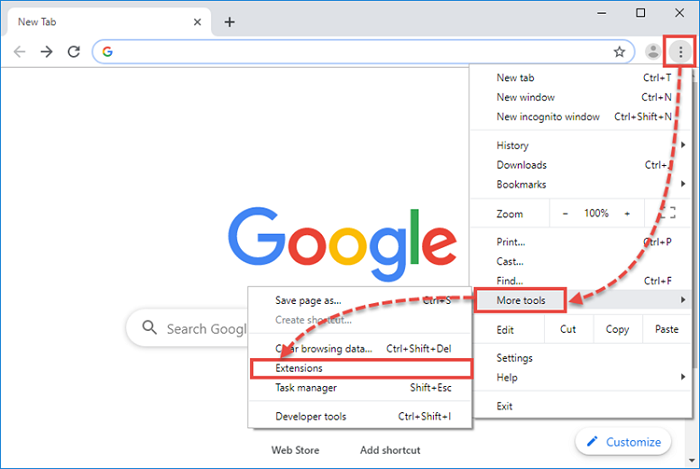Screen dimensions: 700x469
Task: Select Clear browsing data... in submenu
Action: pos(360,349)
